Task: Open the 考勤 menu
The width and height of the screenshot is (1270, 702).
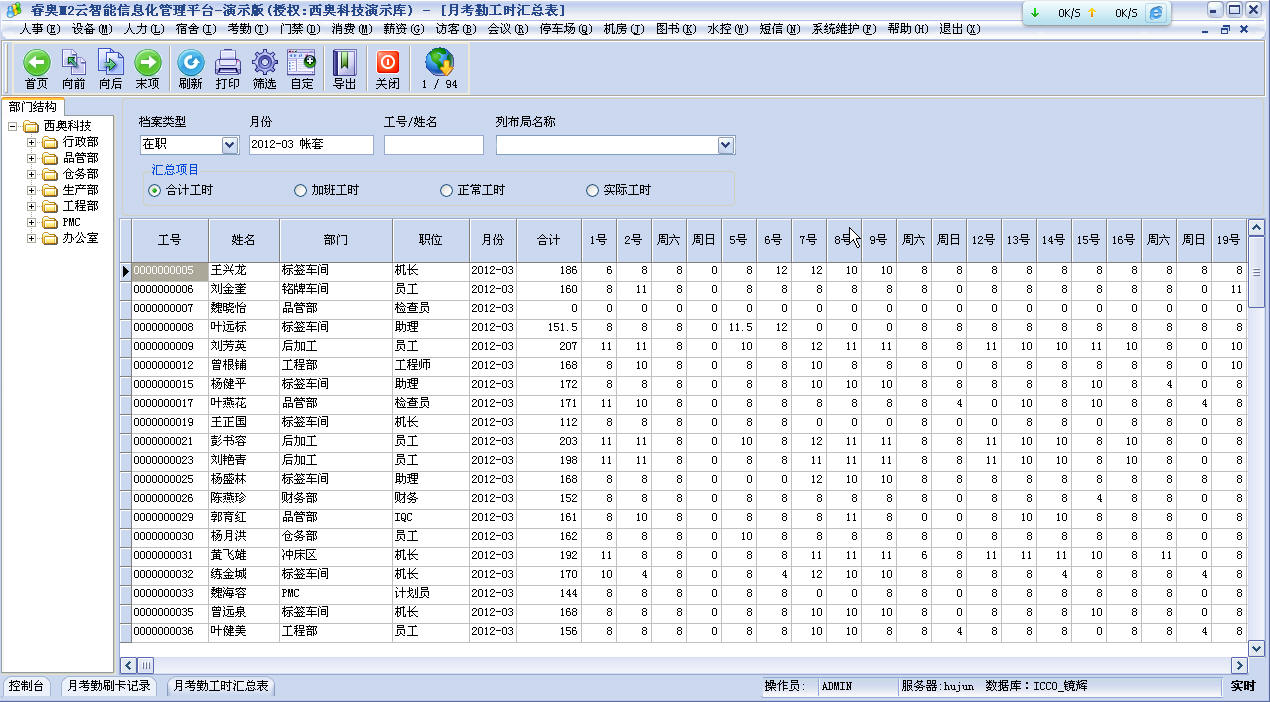Action: tap(247, 29)
